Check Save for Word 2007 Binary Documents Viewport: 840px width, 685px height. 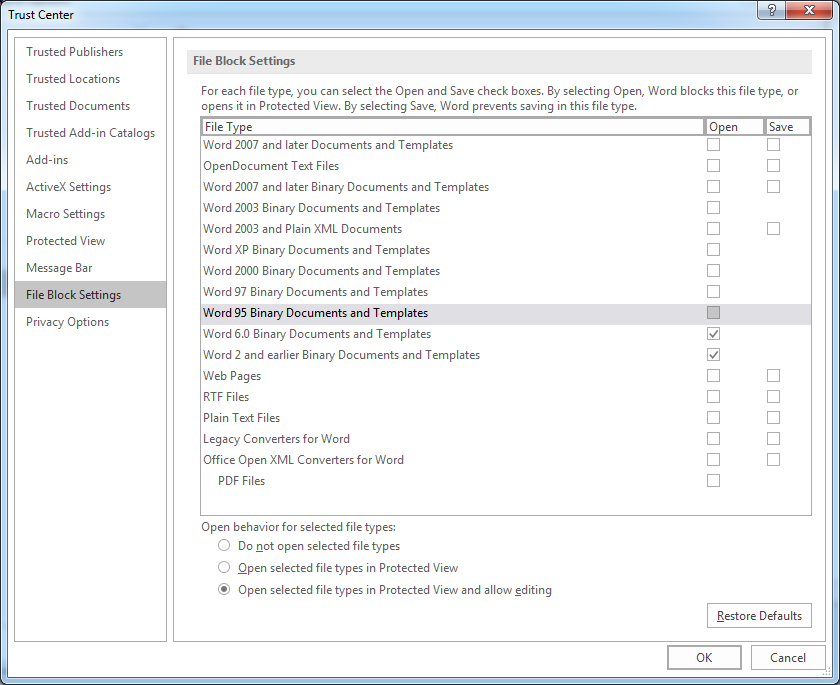[773, 186]
